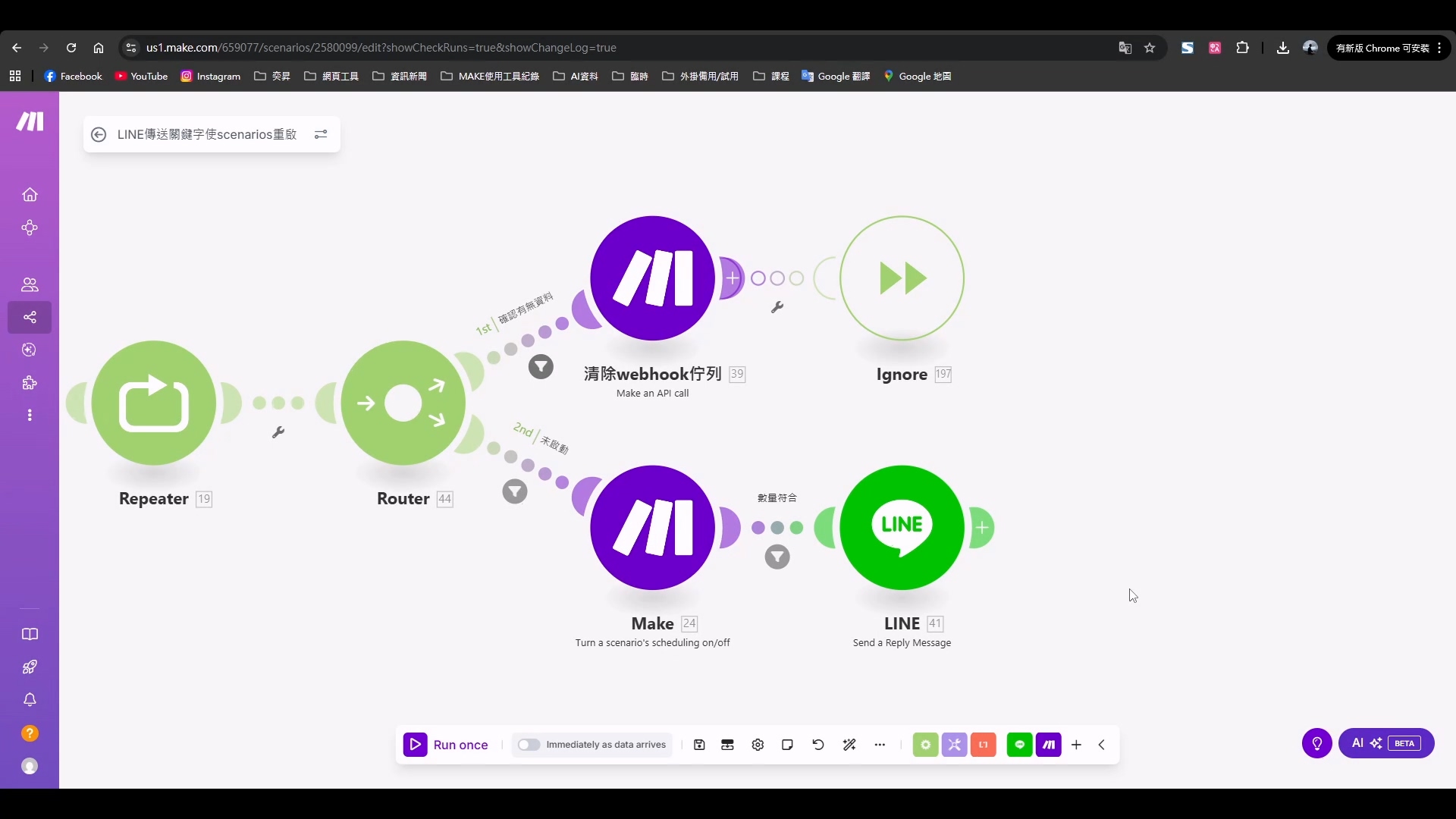Click the Auto-align magic wand icon

(x=849, y=745)
